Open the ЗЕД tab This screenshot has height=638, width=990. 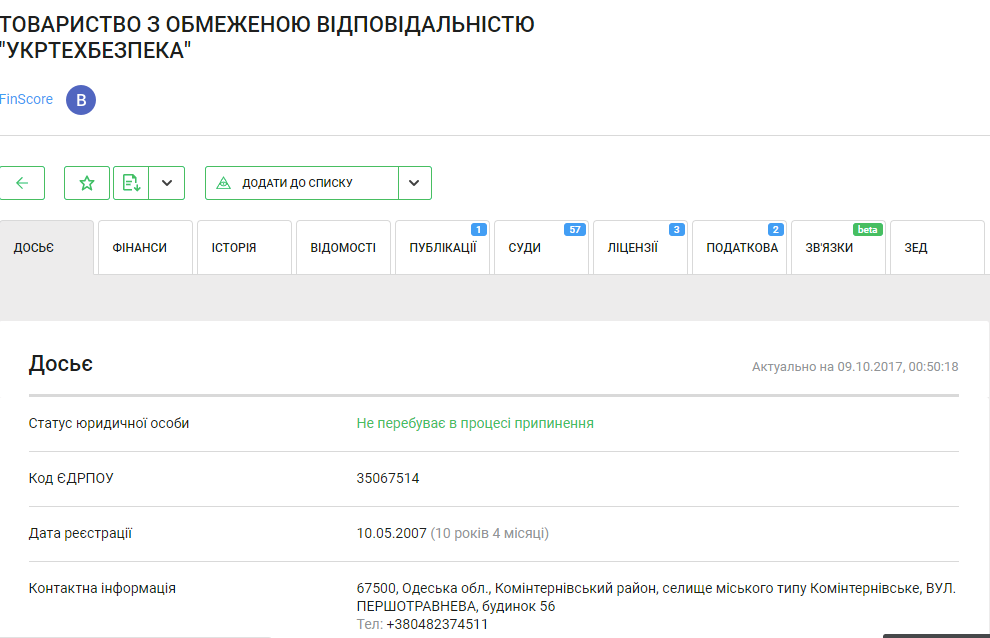point(916,248)
